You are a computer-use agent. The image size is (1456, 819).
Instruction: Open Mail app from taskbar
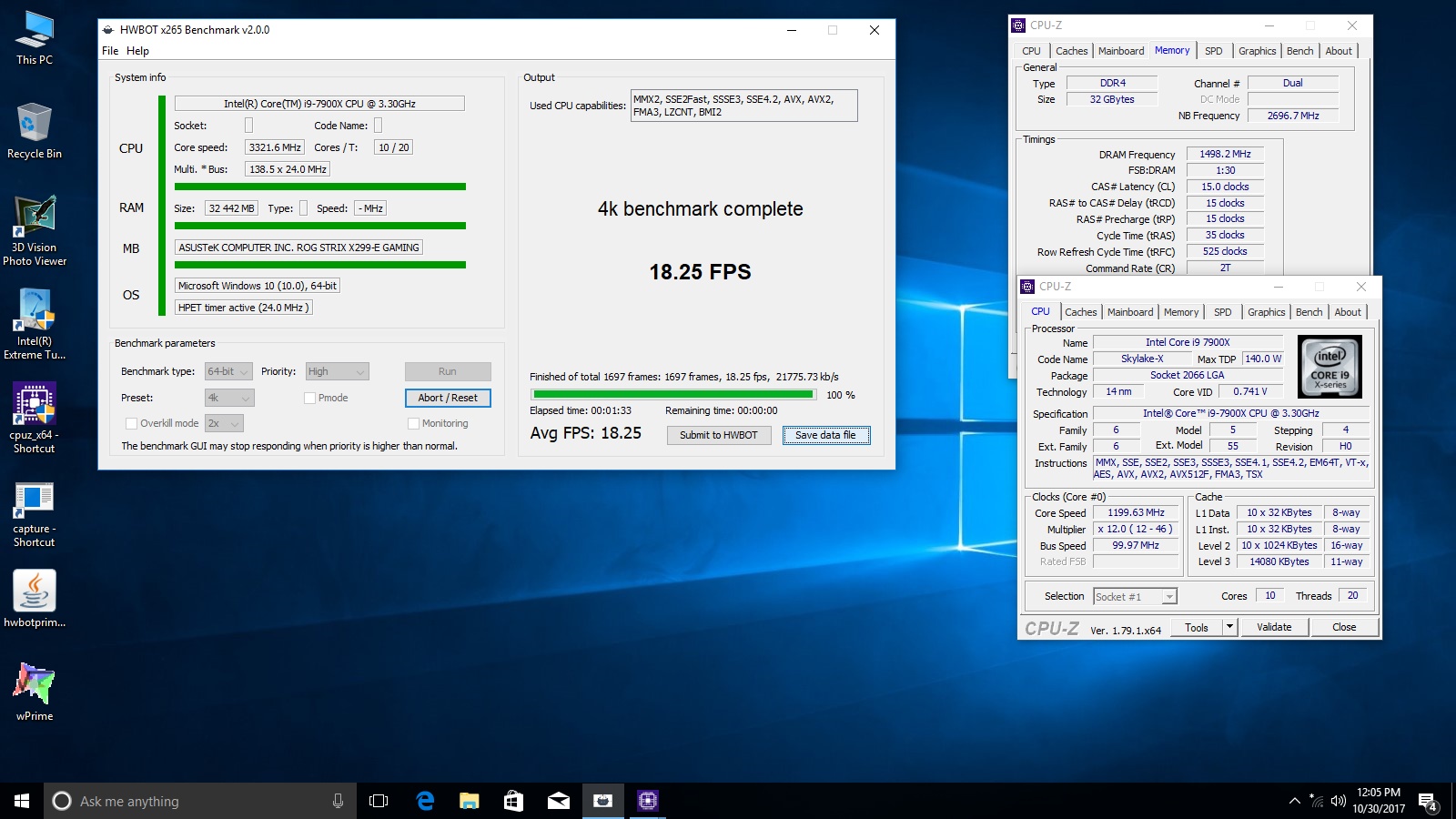pyautogui.click(x=558, y=801)
